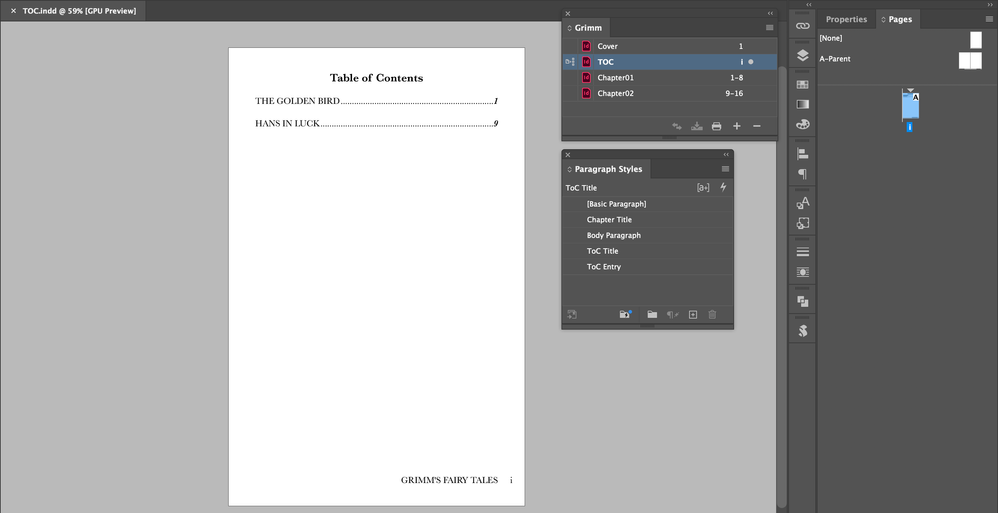
Task: Apply the Chapter Title paragraph style
Action: coord(647,220)
